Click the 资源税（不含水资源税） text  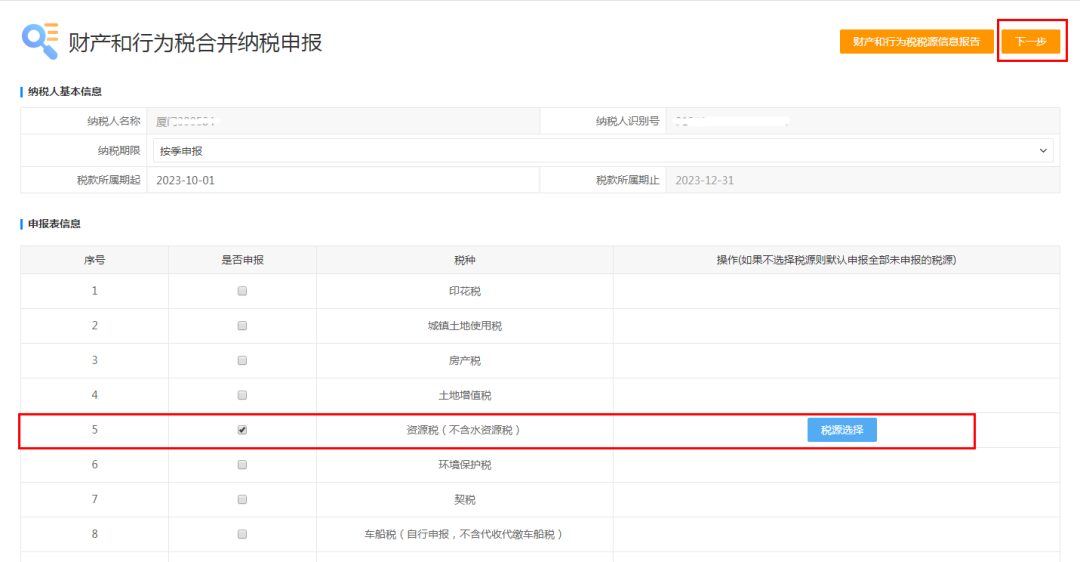(465, 430)
